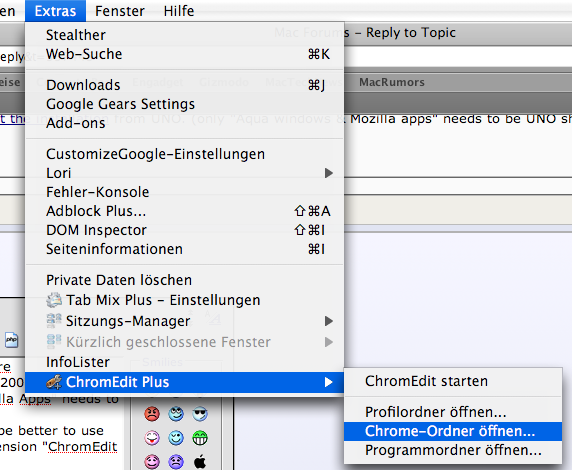Image resolution: width=572 pixels, height=470 pixels.
Task: Click the Tab Mix Plus gear icon
Action: [x=54, y=300]
